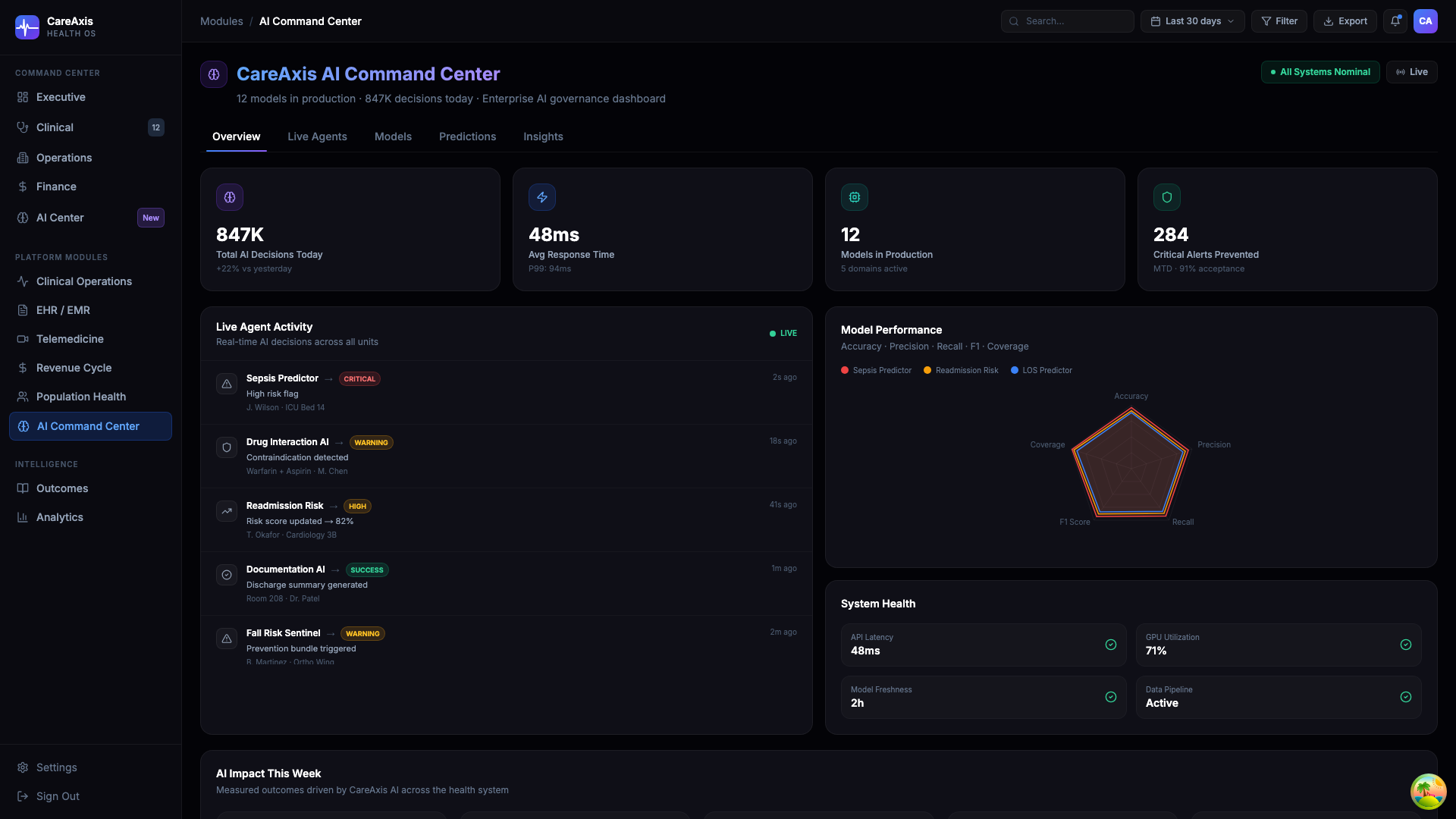Toggle Sepsis Predictor legend series
1456x819 pixels.
[876, 370]
